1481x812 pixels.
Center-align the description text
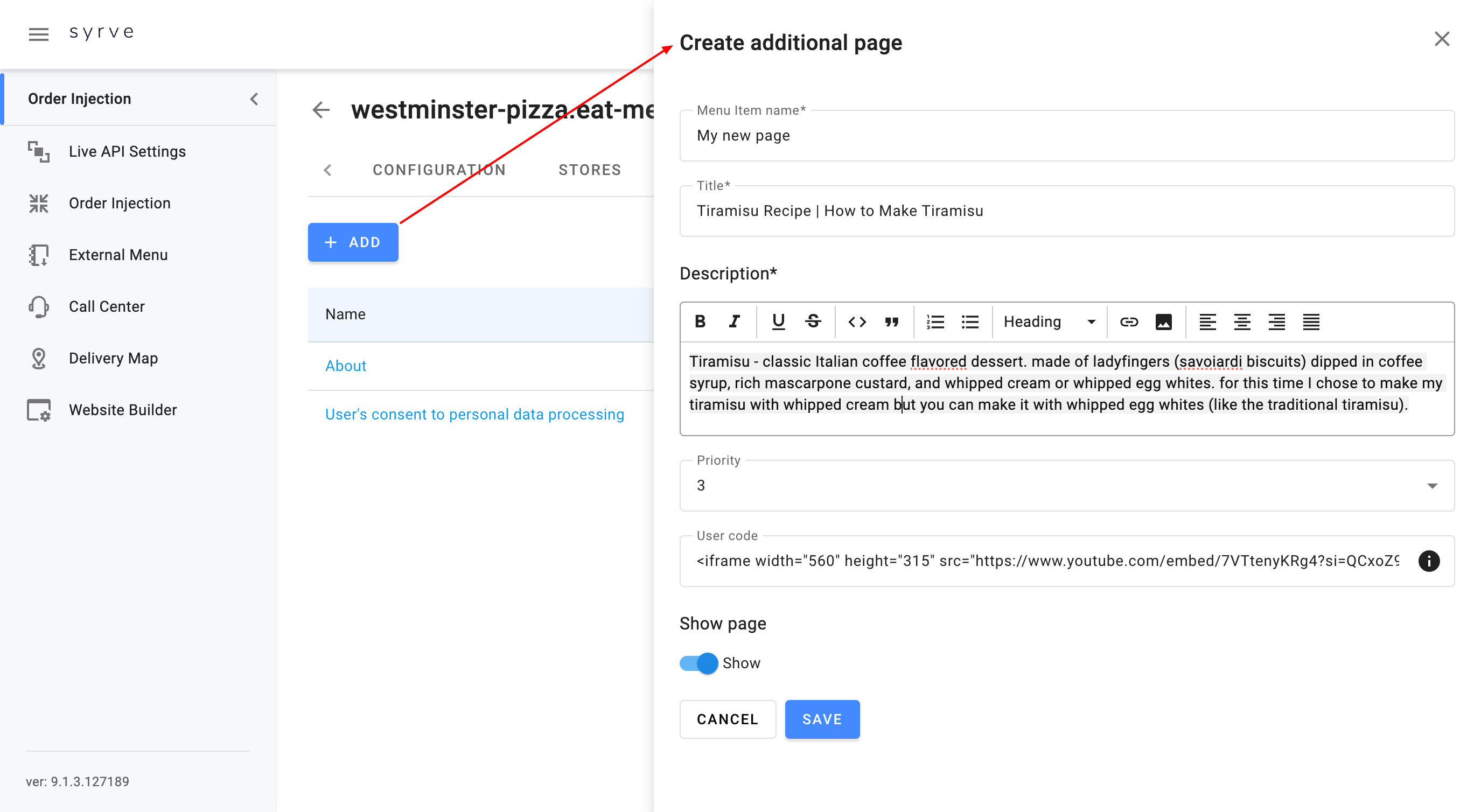(x=1242, y=321)
